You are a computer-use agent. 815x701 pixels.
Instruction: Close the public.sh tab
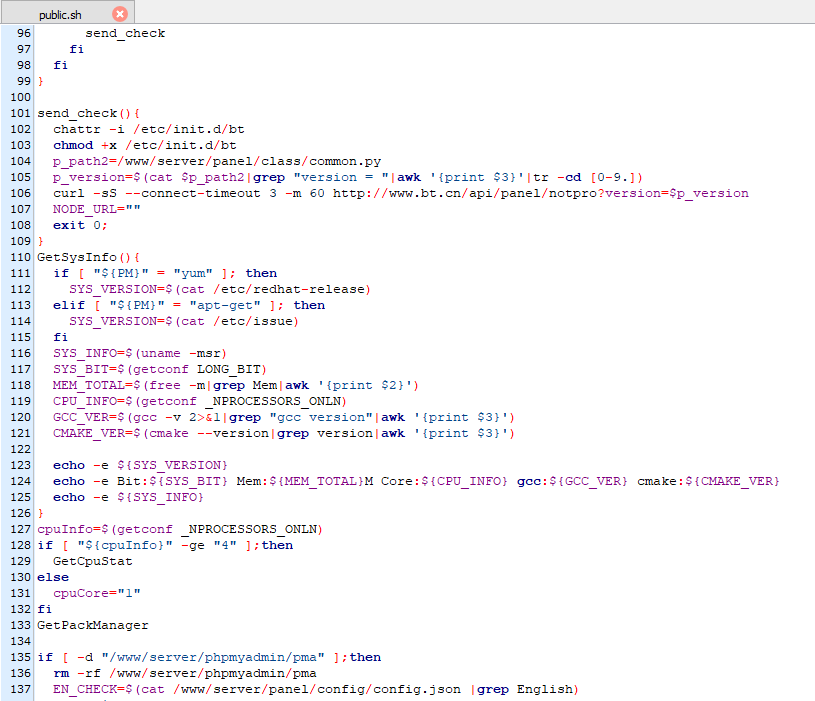(120, 14)
